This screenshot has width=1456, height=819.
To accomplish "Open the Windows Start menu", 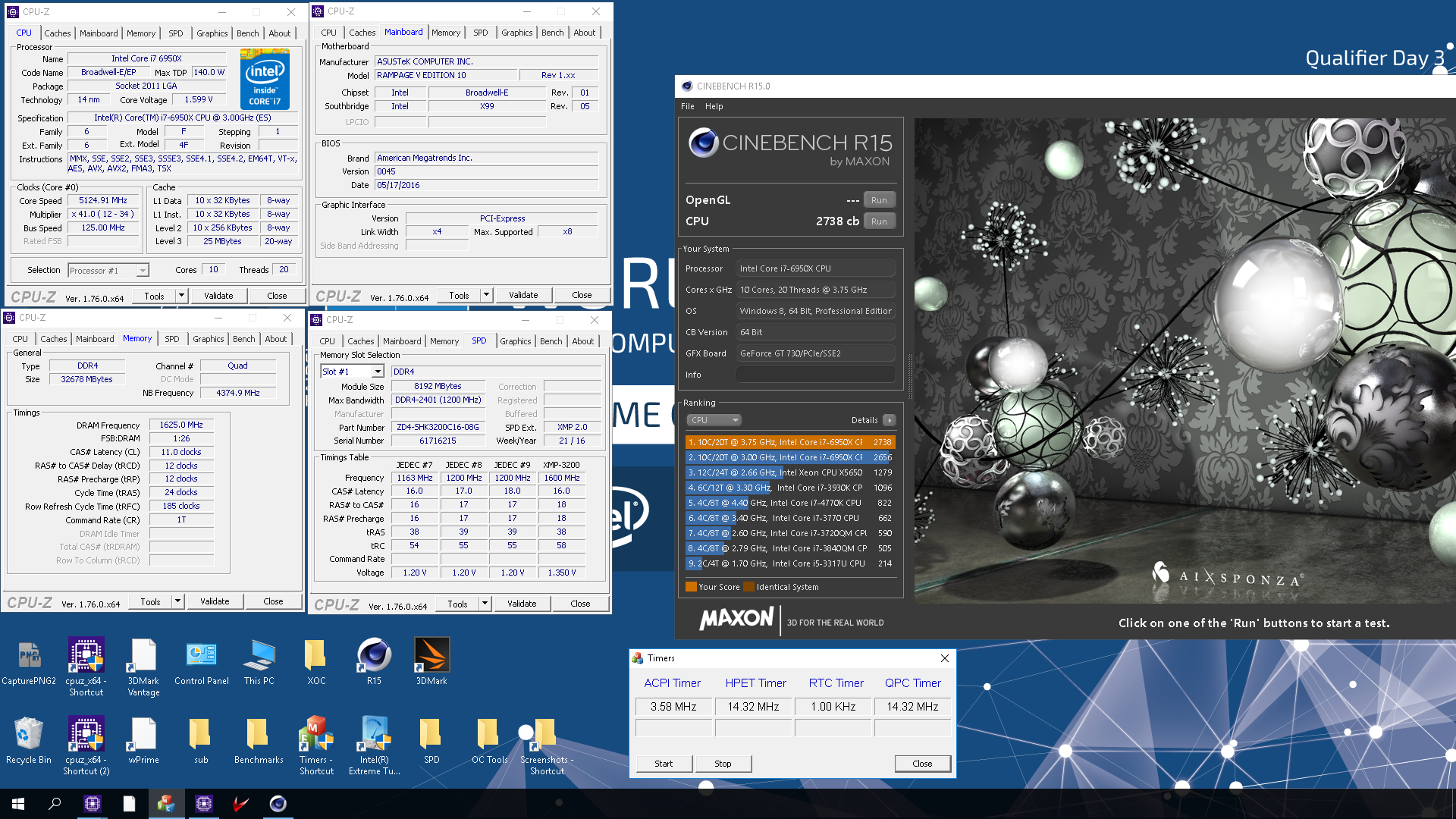I will click(x=18, y=804).
